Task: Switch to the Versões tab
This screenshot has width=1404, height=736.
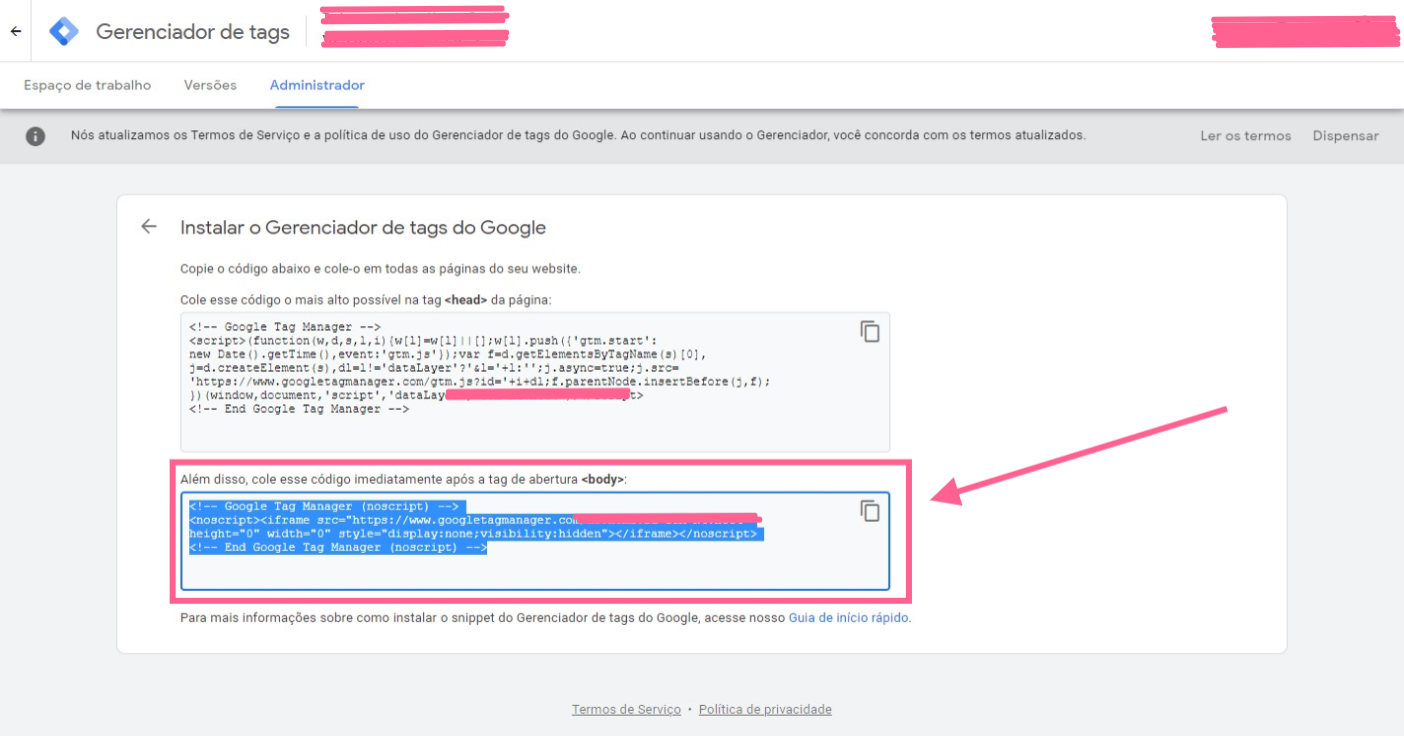Action: pyautogui.click(x=210, y=85)
